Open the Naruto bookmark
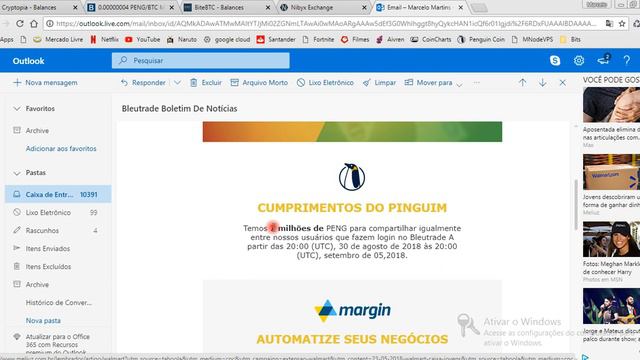Image resolution: width=640 pixels, height=360 pixels. 182,39
